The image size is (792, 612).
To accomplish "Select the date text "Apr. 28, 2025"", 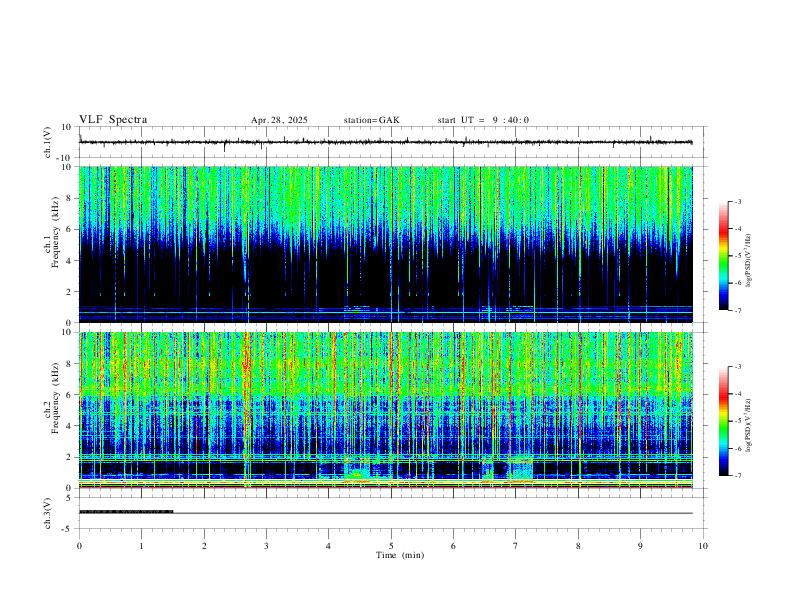I will click(x=279, y=120).
